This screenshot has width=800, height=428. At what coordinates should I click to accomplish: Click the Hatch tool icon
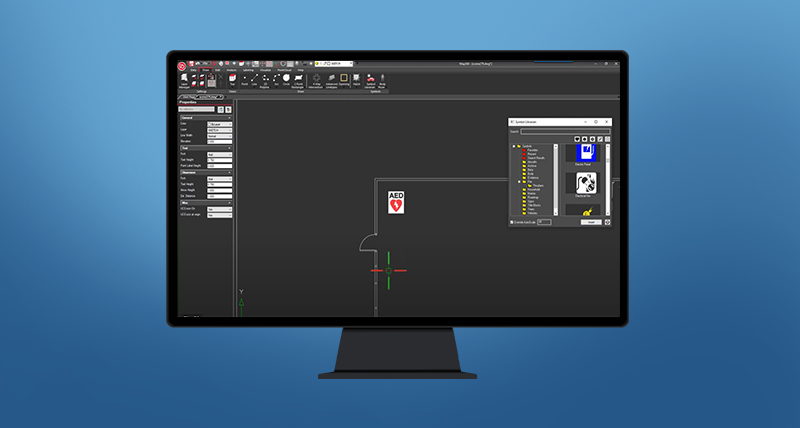point(356,78)
